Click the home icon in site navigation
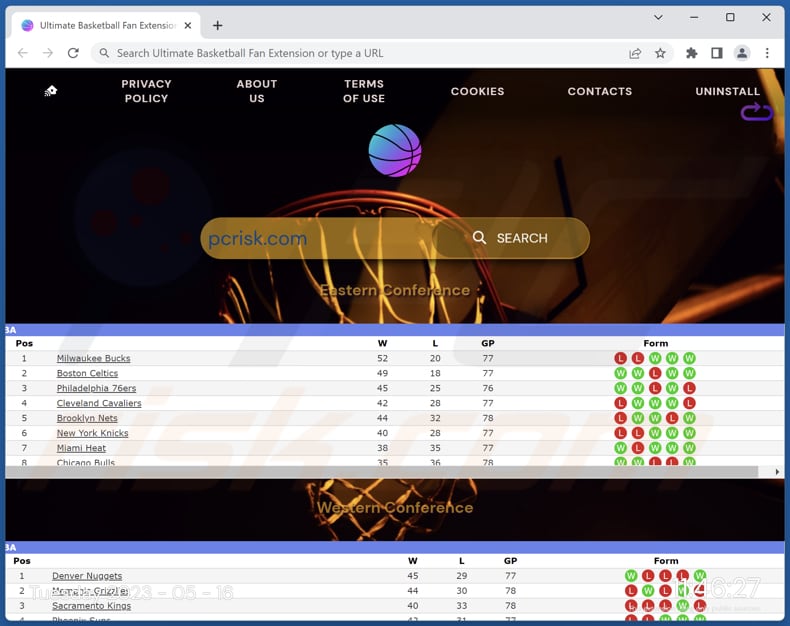This screenshot has width=790, height=626. [x=51, y=91]
